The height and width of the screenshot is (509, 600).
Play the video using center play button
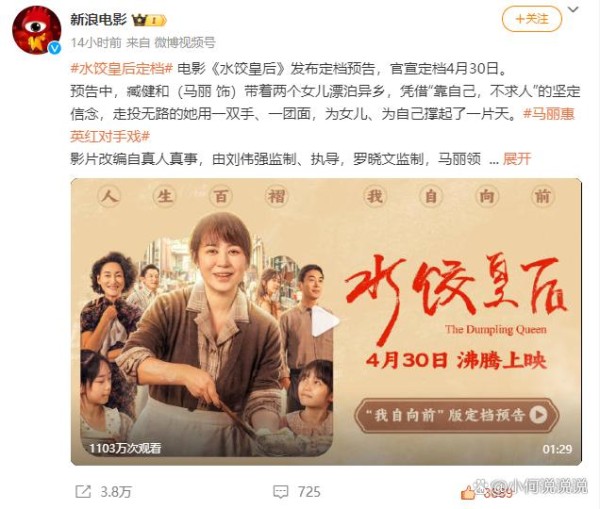pos(324,322)
